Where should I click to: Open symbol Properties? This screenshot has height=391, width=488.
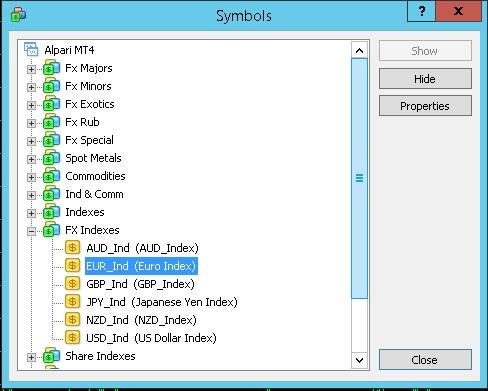(x=425, y=106)
